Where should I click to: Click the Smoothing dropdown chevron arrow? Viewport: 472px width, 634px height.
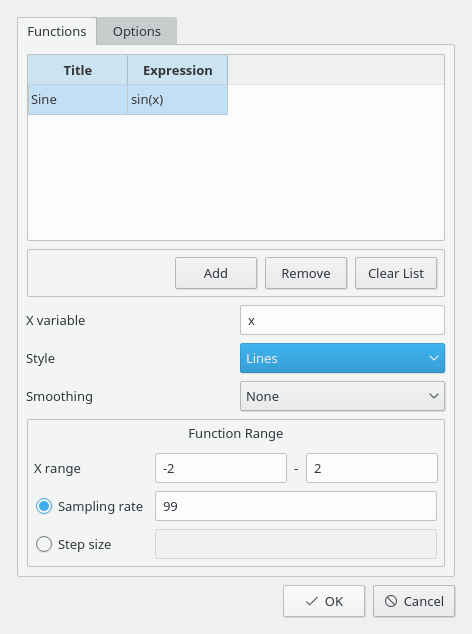pos(434,396)
